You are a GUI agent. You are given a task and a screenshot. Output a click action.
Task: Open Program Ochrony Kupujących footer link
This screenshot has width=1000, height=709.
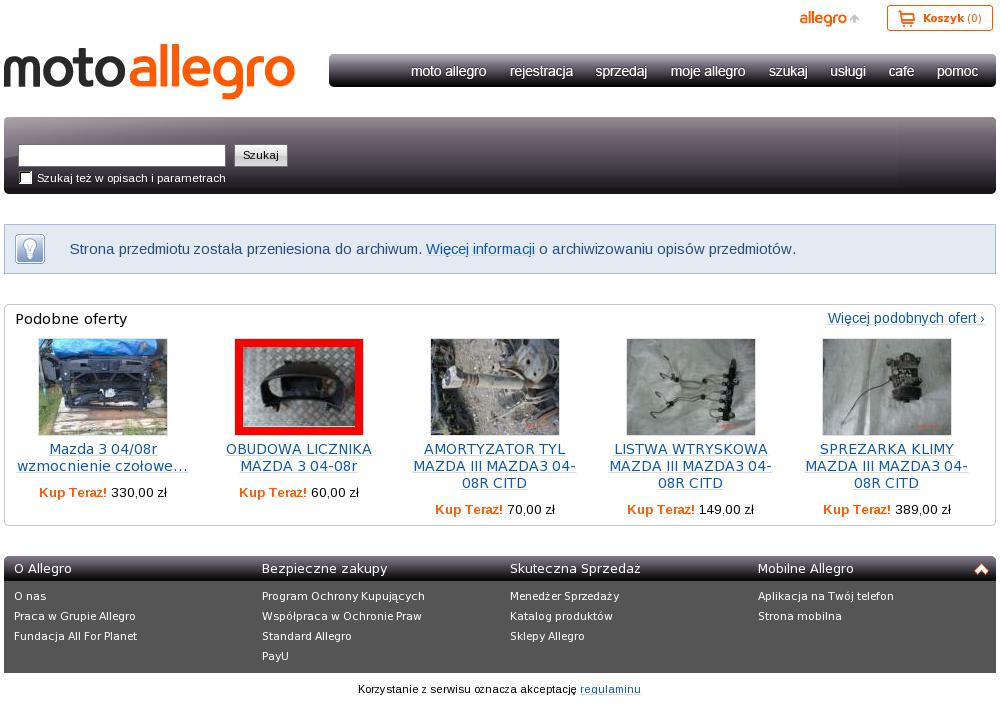(343, 596)
